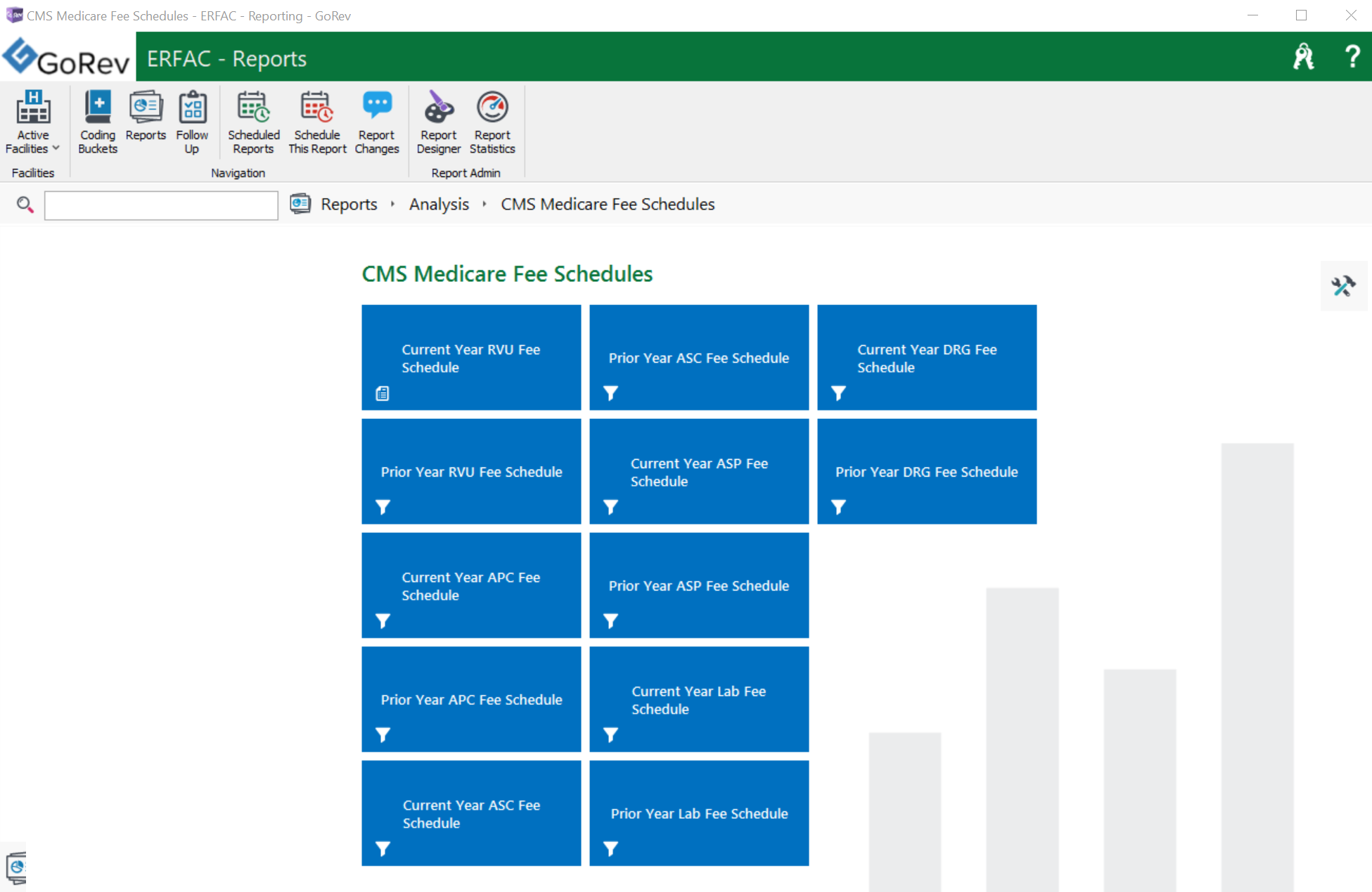Viewport: 1372px width, 892px height.
Task: Open Current Year Lab Fee Schedule tile
Action: click(699, 699)
